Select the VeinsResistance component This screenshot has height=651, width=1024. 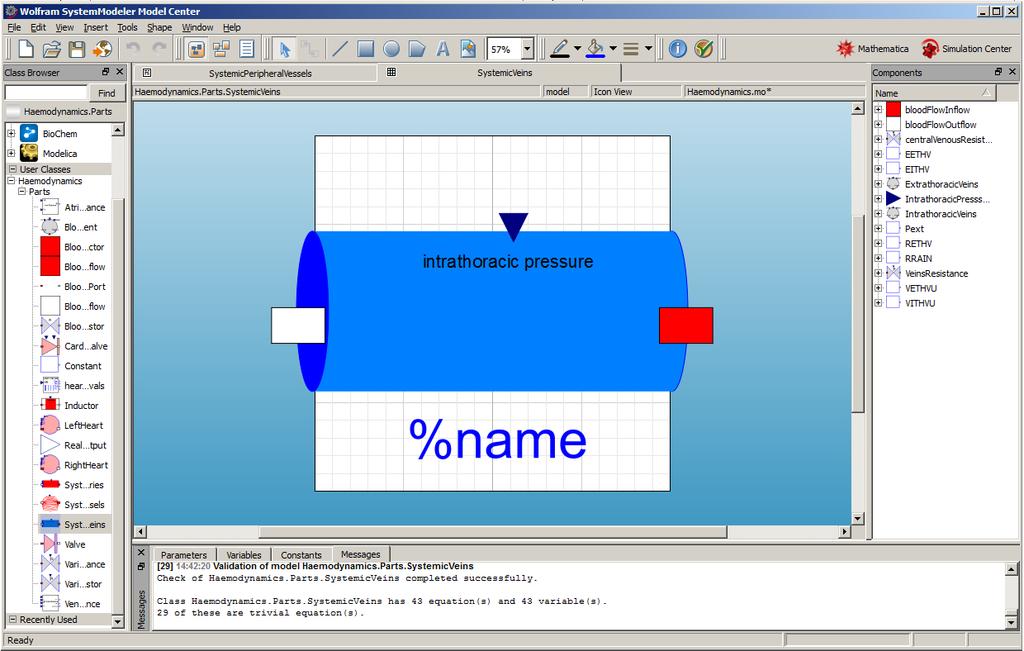(936, 274)
